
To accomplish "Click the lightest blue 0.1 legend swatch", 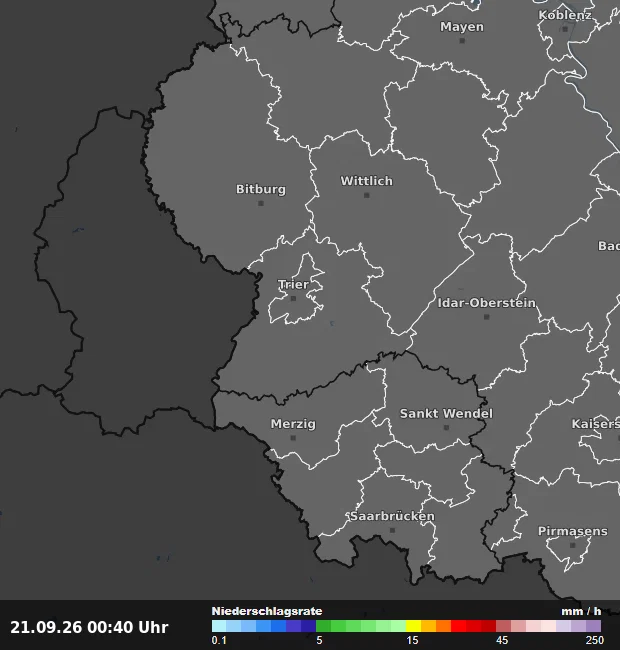I will [x=219, y=626].
